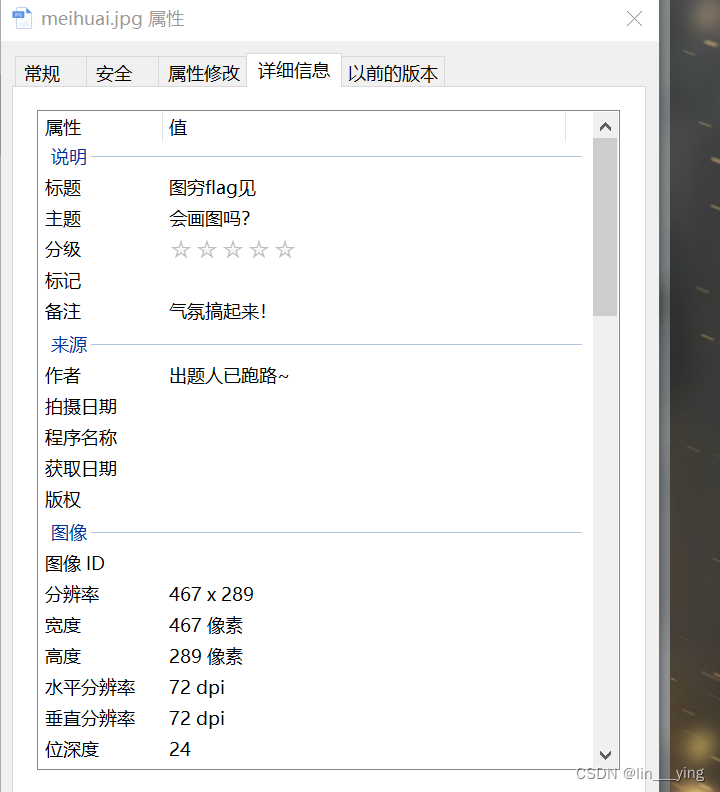Select the 作者 property label
The height and width of the screenshot is (792, 720).
63,376
